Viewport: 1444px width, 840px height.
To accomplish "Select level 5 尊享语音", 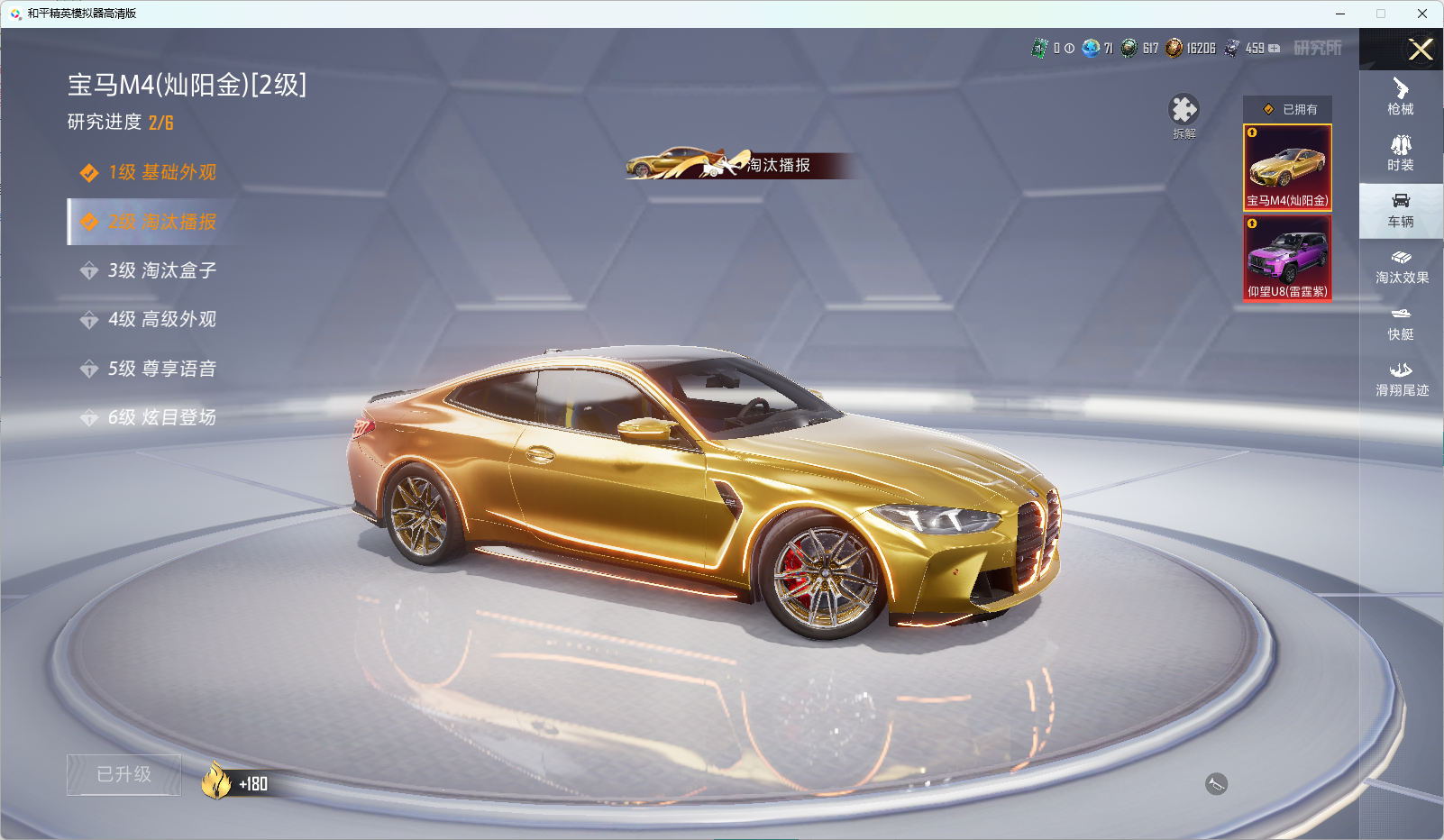I will (162, 369).
